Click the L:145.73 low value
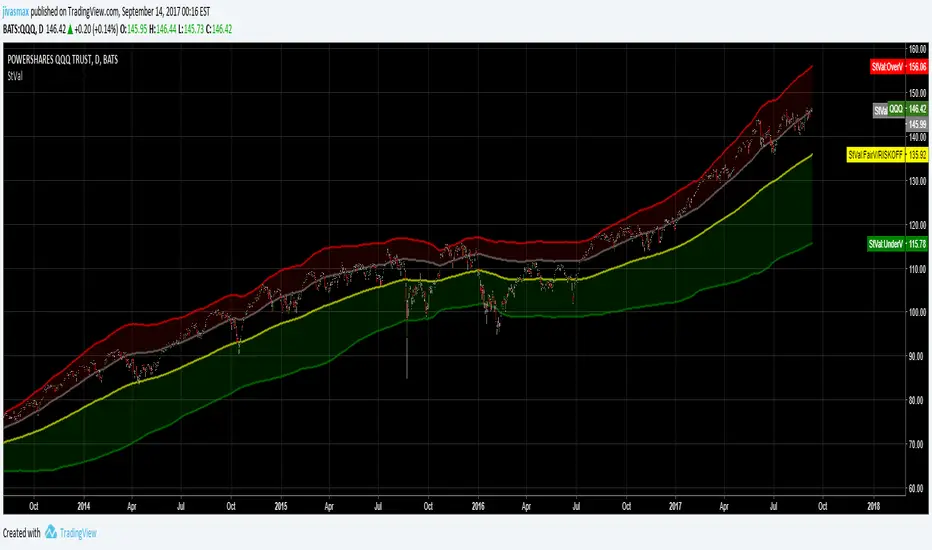This screenshot has width=932, height=550. pos(190,29)
